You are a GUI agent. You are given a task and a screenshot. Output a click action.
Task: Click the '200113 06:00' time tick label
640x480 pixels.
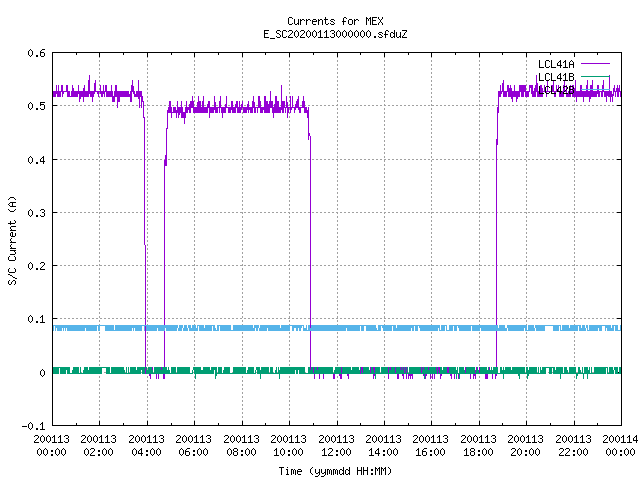193,445
